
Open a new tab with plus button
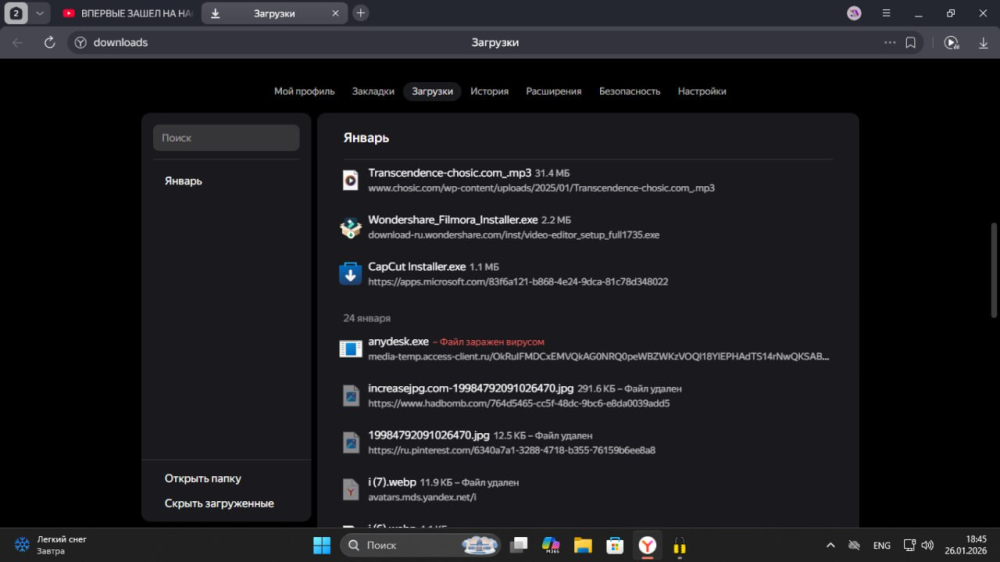tap(361, 13)
